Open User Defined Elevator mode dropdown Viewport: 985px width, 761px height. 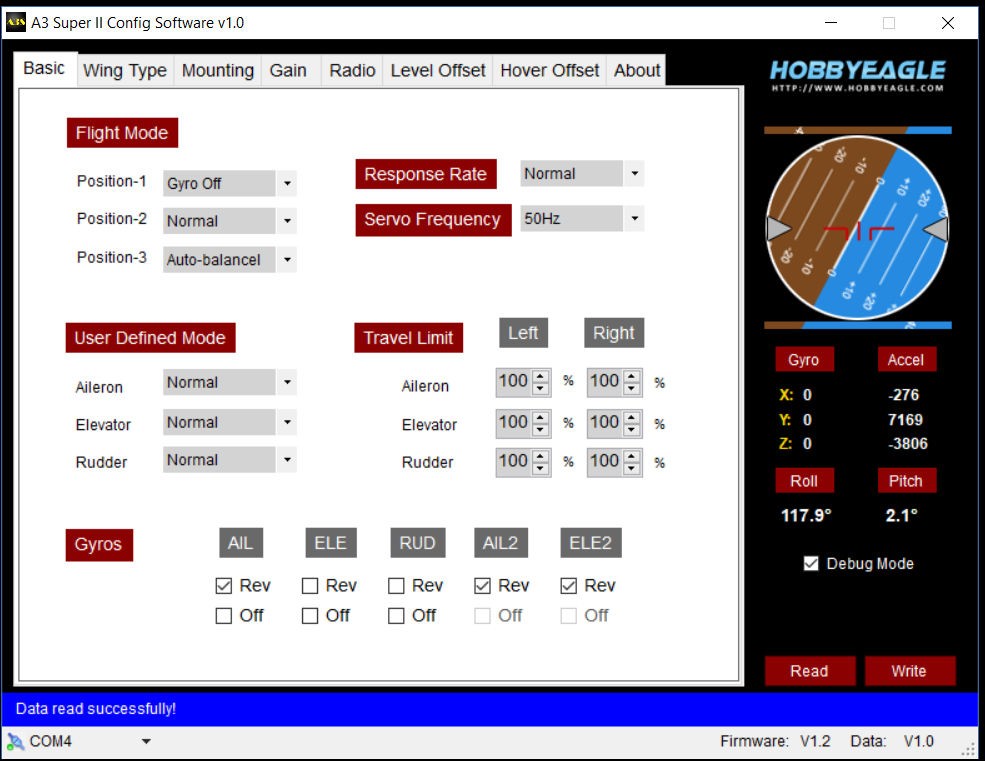coord(286,422)
